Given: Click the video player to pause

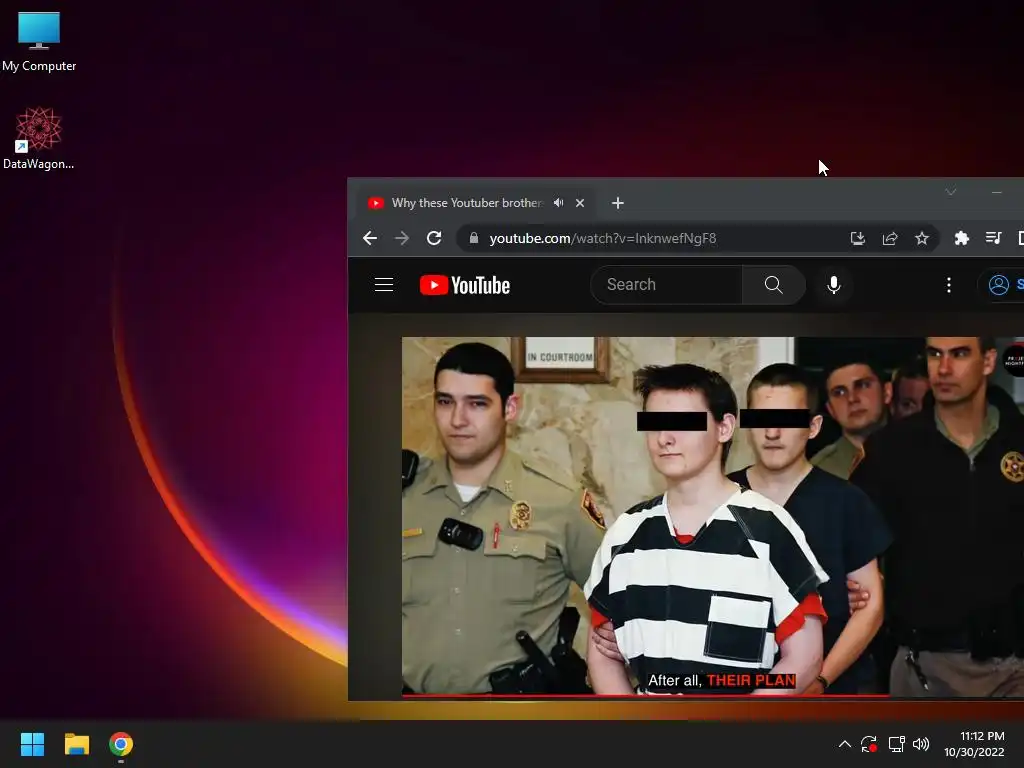Looking at the screenshot, I should (712, 515).
